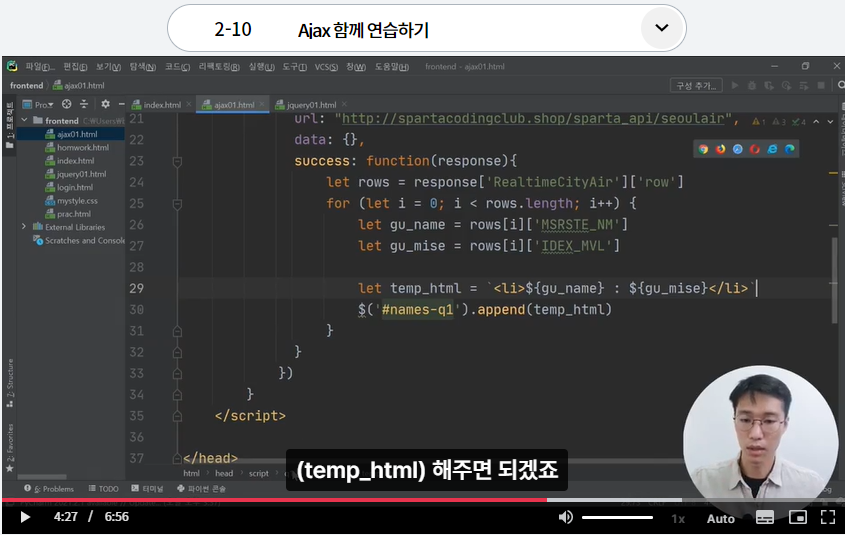Expand the lecture 2-10 chevron dropdown
Image resolution: width=845 pixels, height=535 pixels.
point(661,28)
